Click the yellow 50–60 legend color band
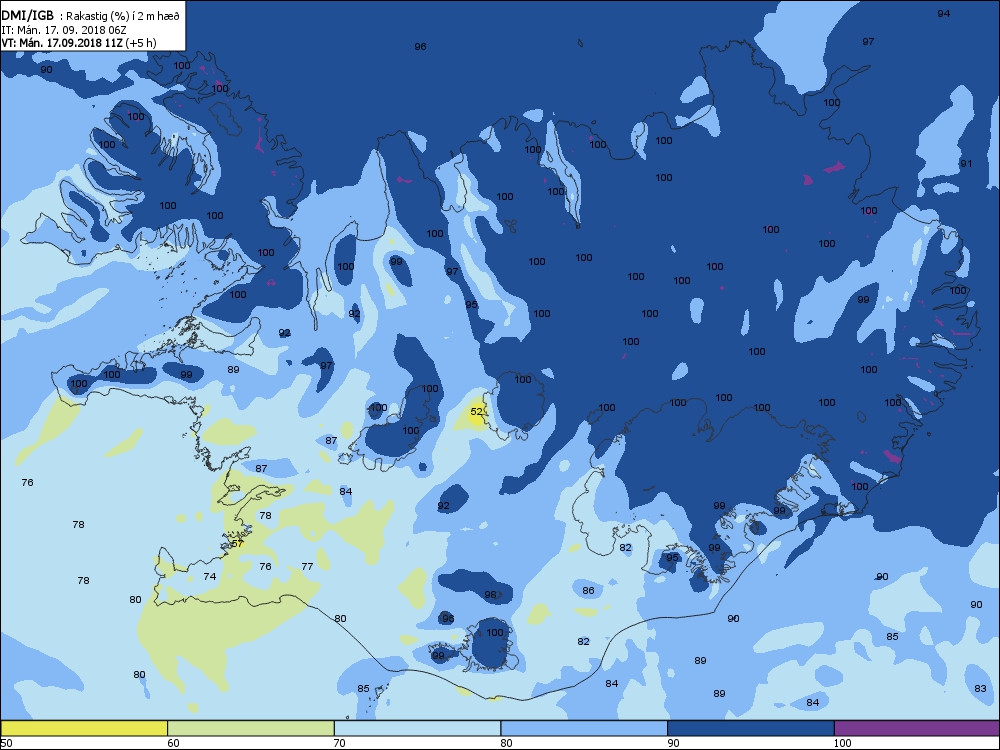This screenshot has height=750, width=1000. (84, 728)
